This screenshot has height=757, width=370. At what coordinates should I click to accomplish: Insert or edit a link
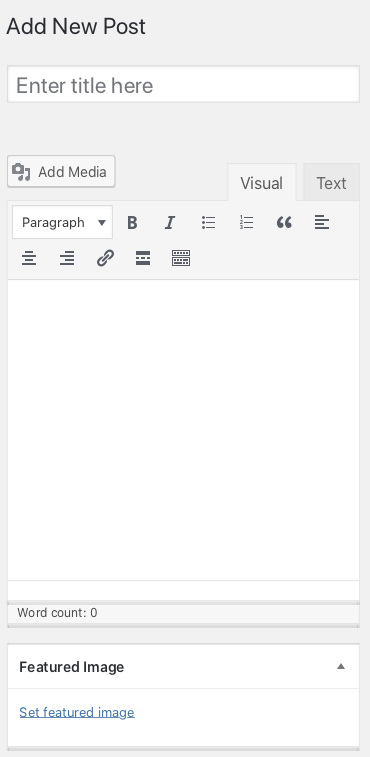(105, 259)
